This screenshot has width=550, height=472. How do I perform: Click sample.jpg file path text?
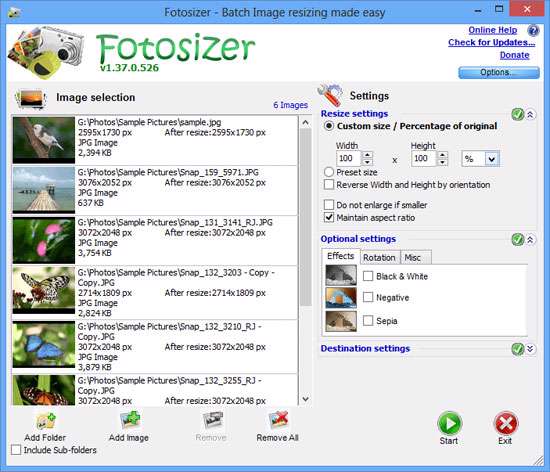click(149, 122)
